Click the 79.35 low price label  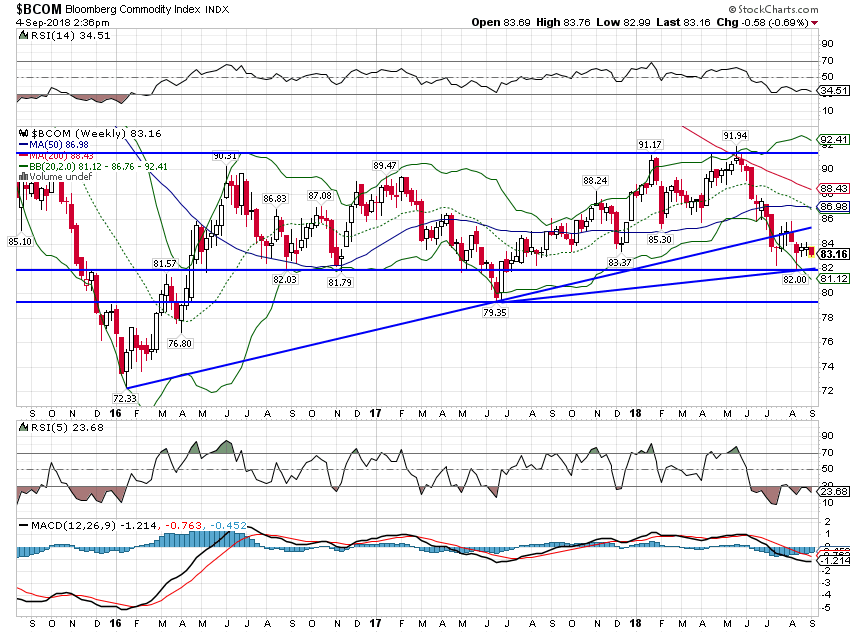494,312
